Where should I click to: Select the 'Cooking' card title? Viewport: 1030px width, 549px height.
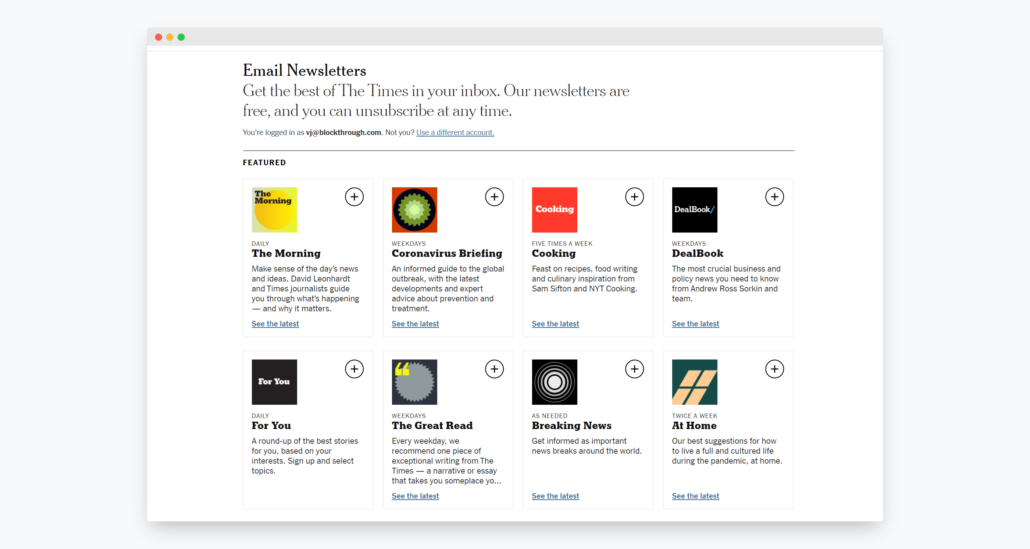(554, 253)
